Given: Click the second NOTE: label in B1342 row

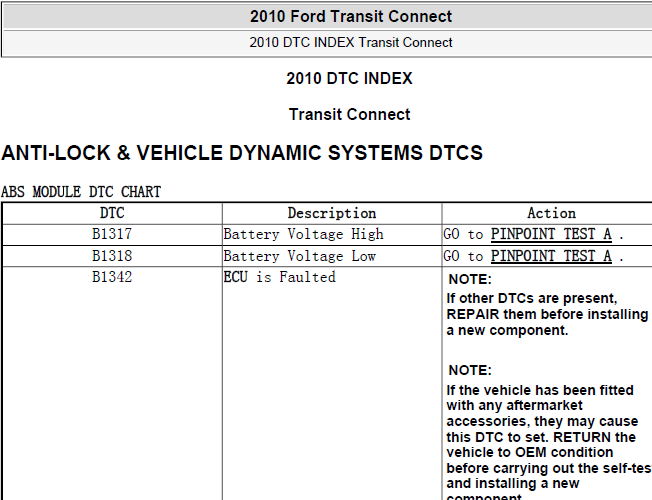Looking at the screenshot, I should coord(470,370).
